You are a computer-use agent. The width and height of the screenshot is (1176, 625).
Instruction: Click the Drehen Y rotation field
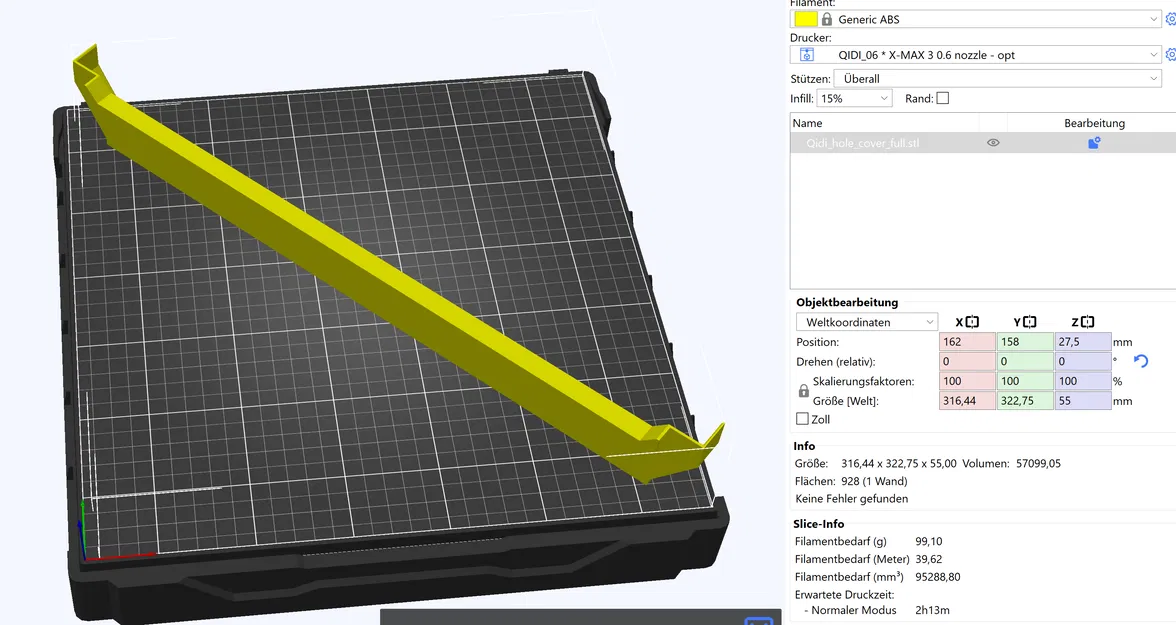click(1024, 361)
